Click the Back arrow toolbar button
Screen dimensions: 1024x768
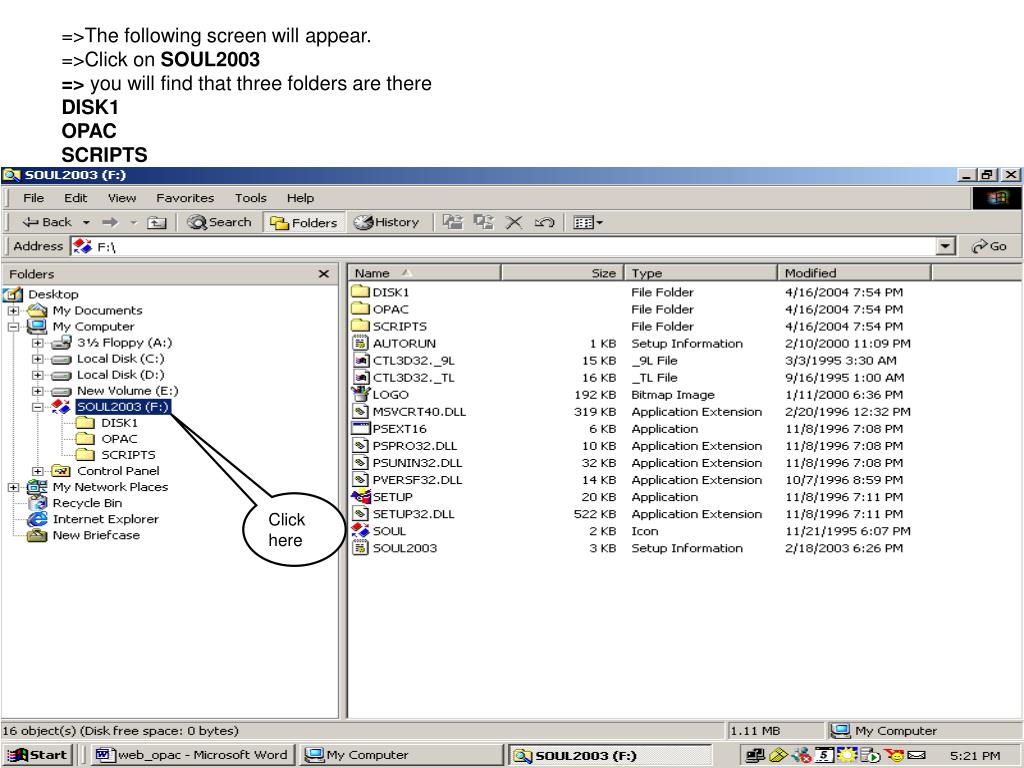[x=47, y=223]
